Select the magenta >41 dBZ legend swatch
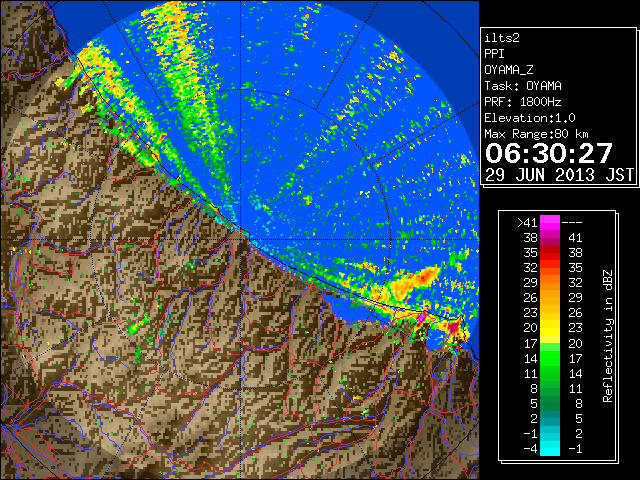 point(550,222)
